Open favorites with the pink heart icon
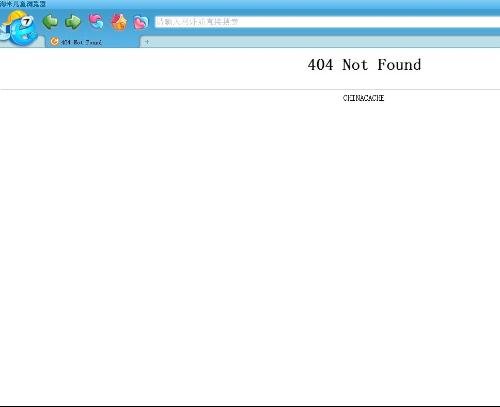Screen dimensions: 500x407 point(141,22)
